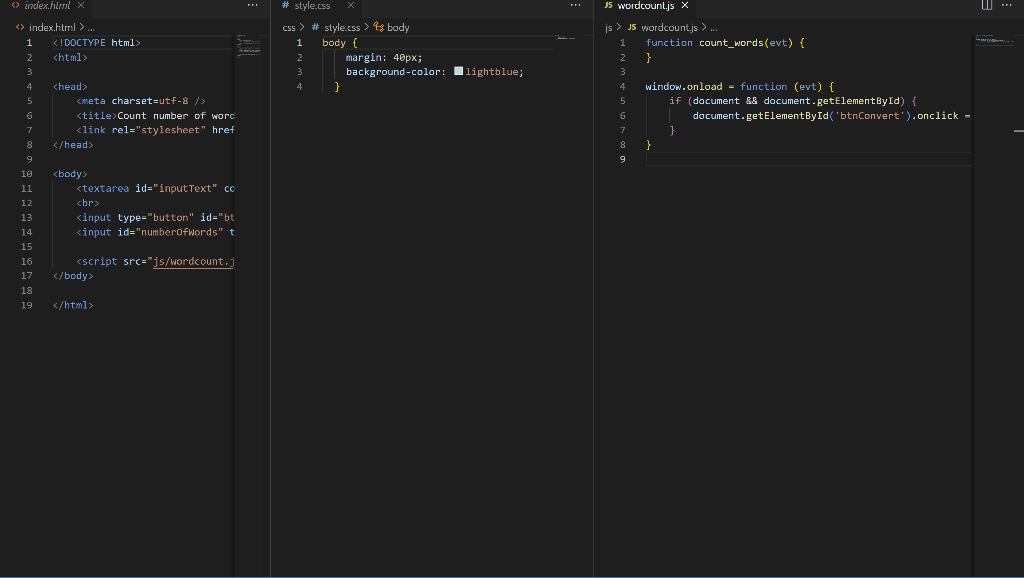Click the 'lightblue' value text
This screenshot has width=1024, height=578.
(492, 72)
